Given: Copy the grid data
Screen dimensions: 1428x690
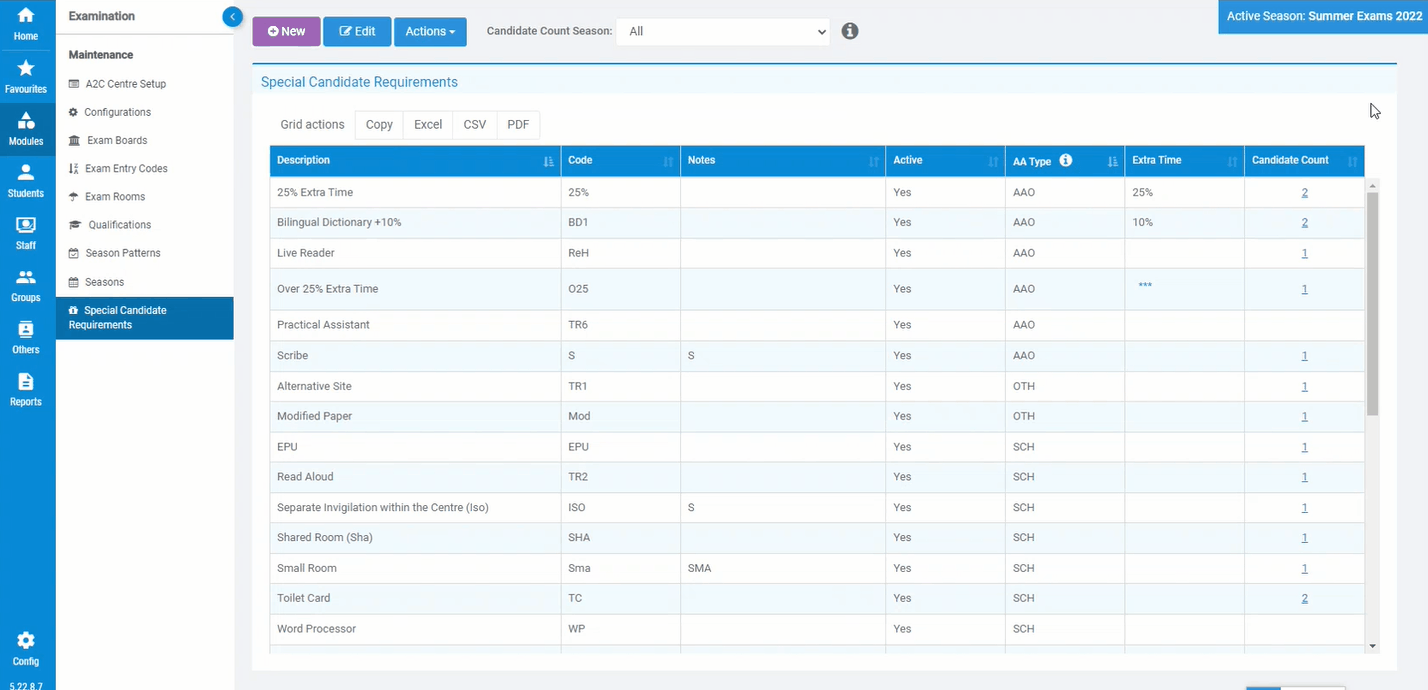Looking at the screenshot, I should click(379, 125).
